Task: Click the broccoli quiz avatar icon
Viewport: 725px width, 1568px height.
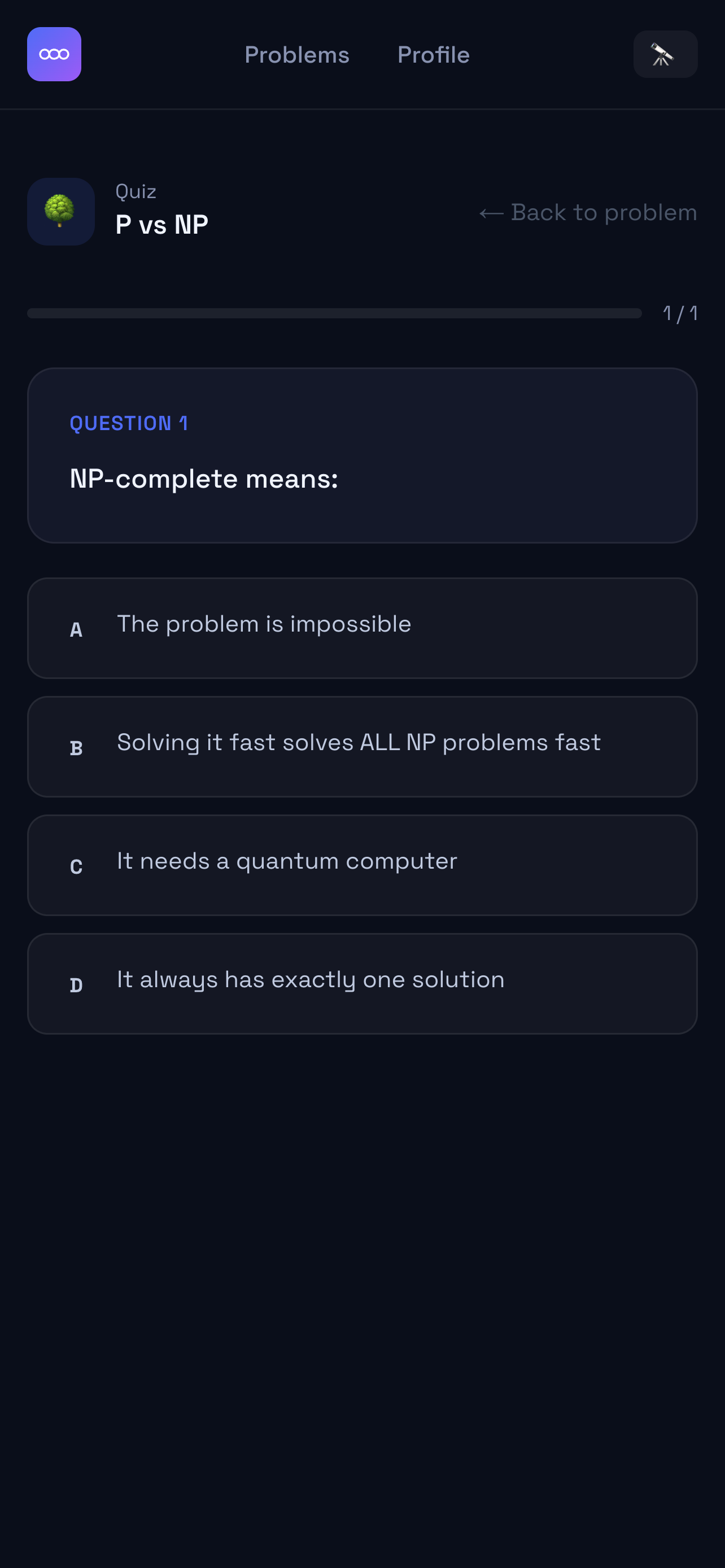Action: pyautogui.click(x=61, y=211)
